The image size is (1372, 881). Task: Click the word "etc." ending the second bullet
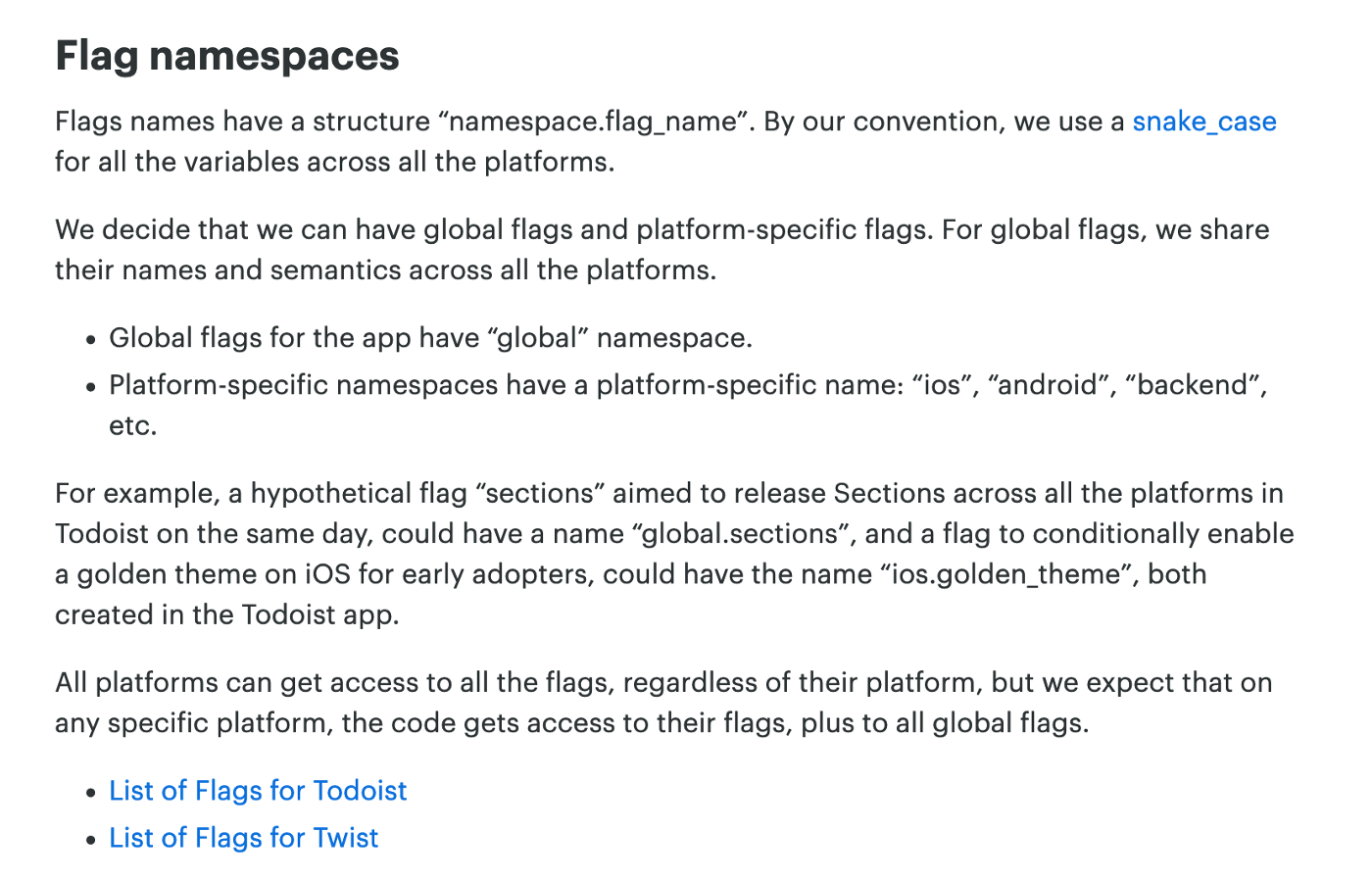(133, 425)
